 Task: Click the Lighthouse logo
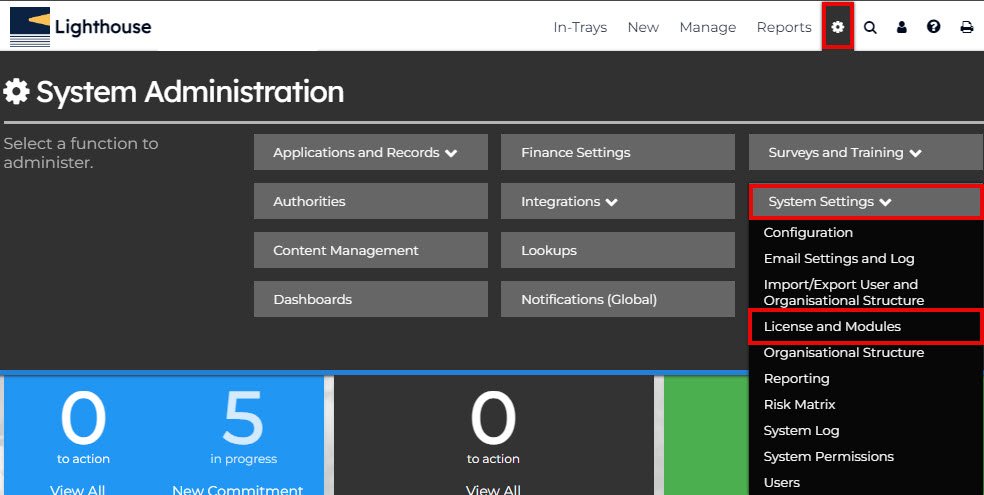click(81, 27)
